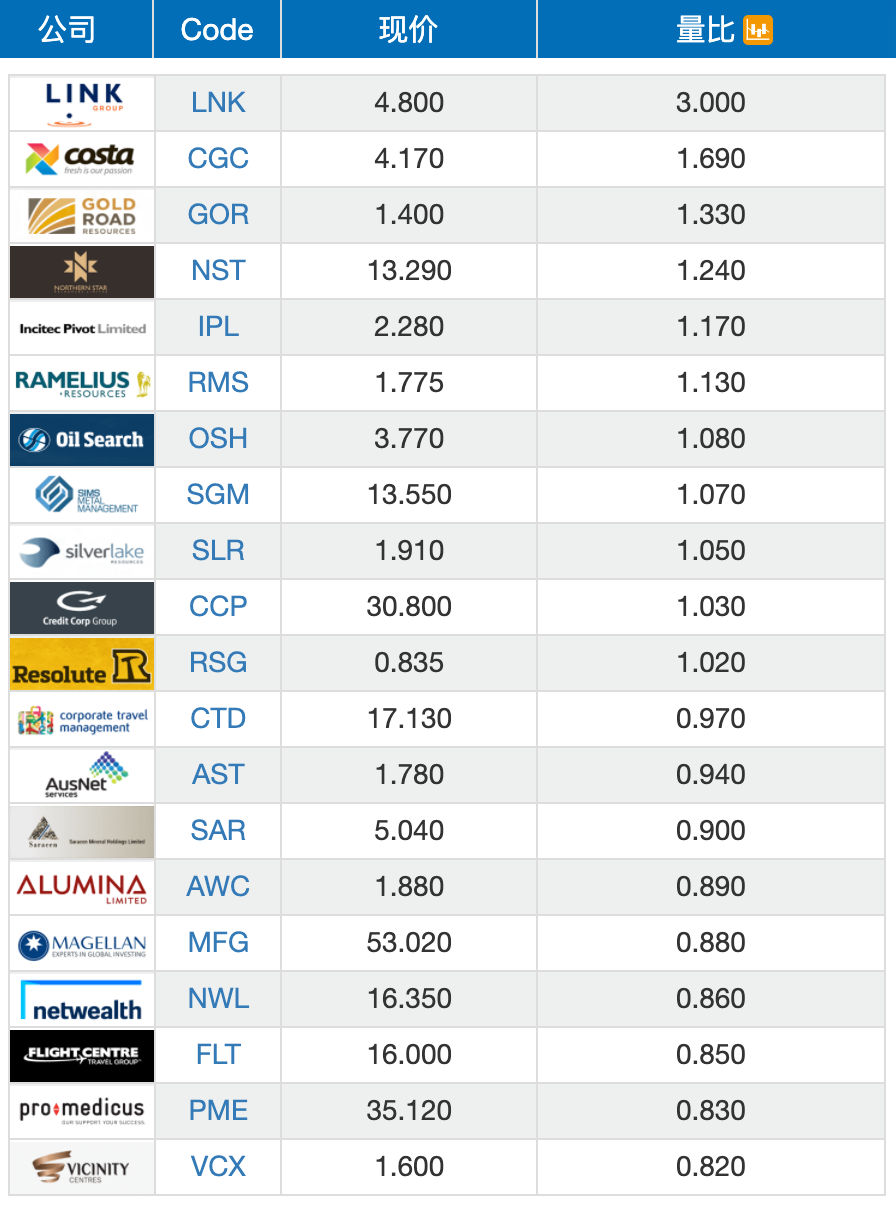This screenshot has height=1206, width=896.
Task: Open the Flight Centre logo
Action: [x=82, y=1055]
